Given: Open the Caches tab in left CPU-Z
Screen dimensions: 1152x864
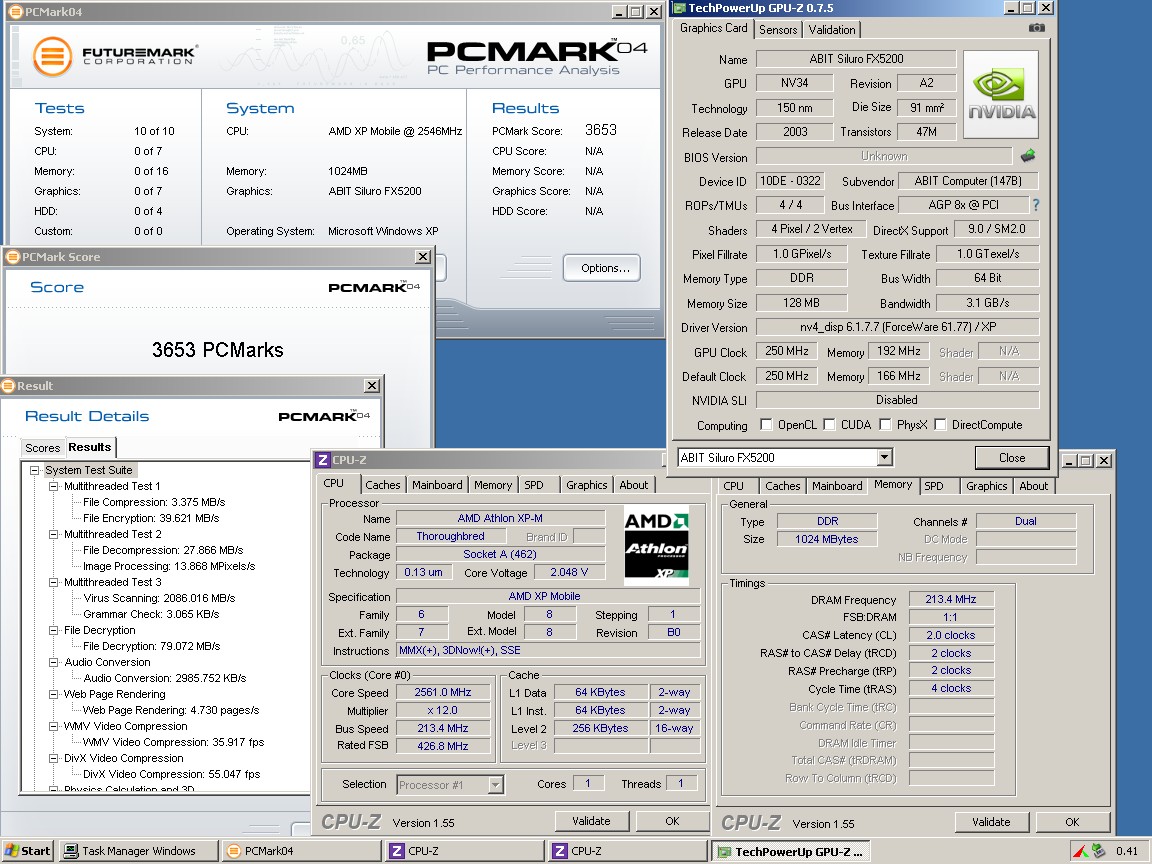Looking at the screenshot, I should click(383, 485).
